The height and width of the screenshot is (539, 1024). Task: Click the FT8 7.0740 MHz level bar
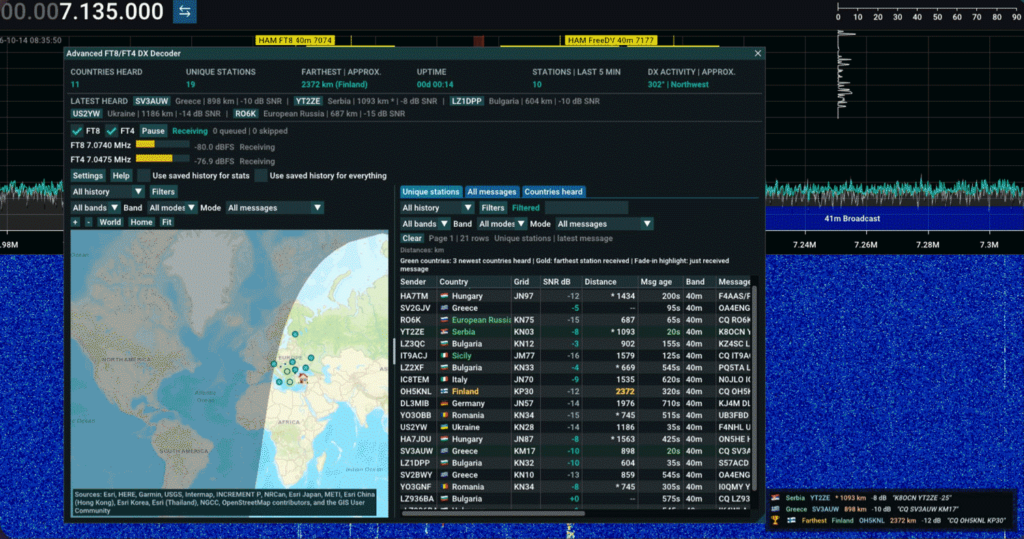(x=162, y=145)
